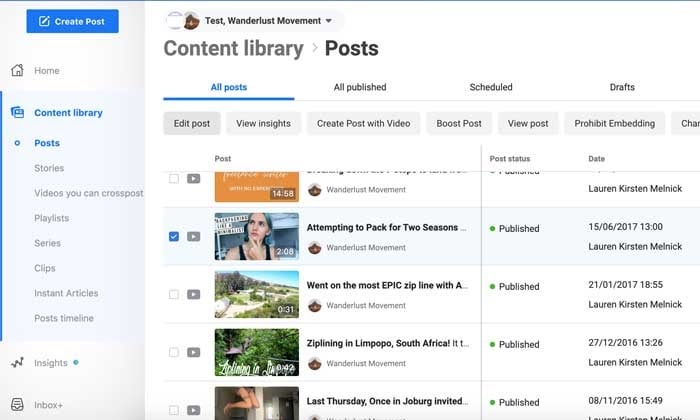Open Stories in the sidebar
700x420 pixels.
[x=49, y=168]
